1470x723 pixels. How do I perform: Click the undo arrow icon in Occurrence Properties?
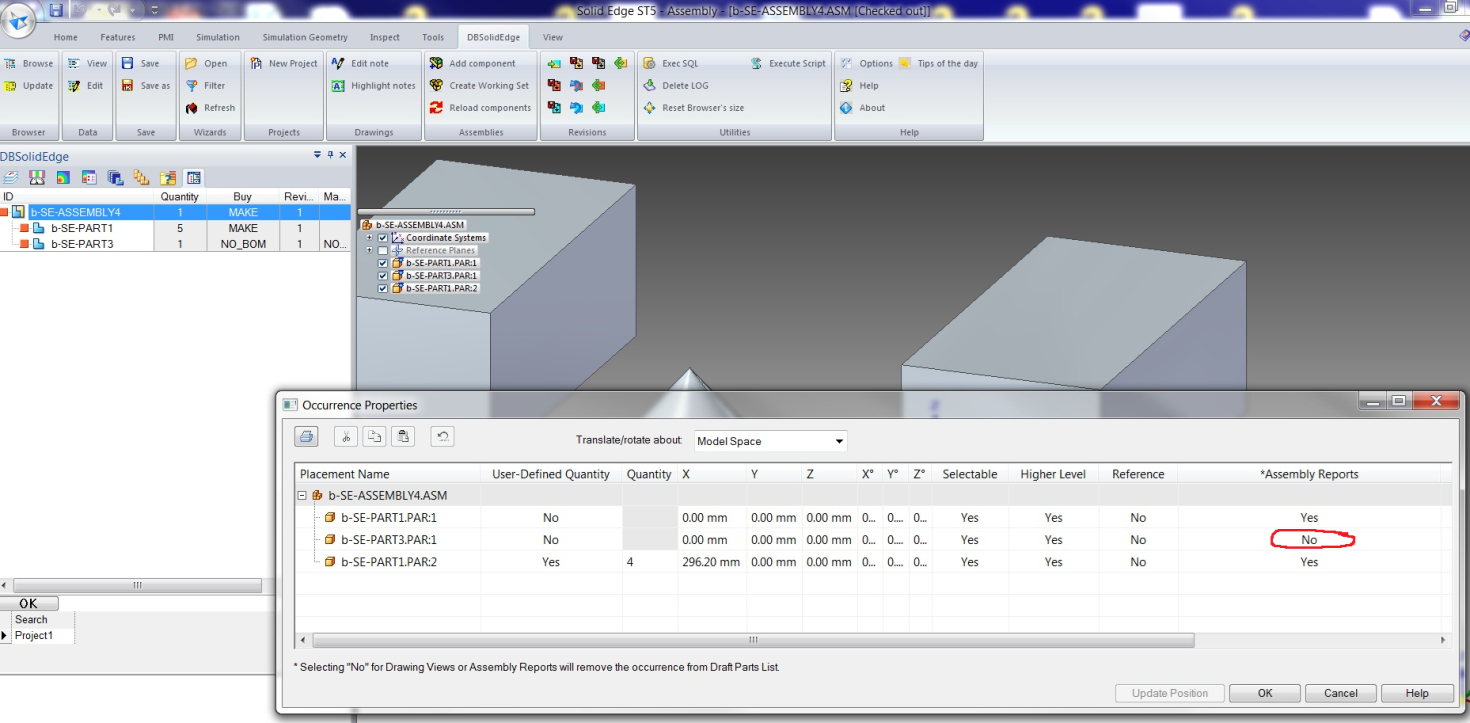pos(443,436)
